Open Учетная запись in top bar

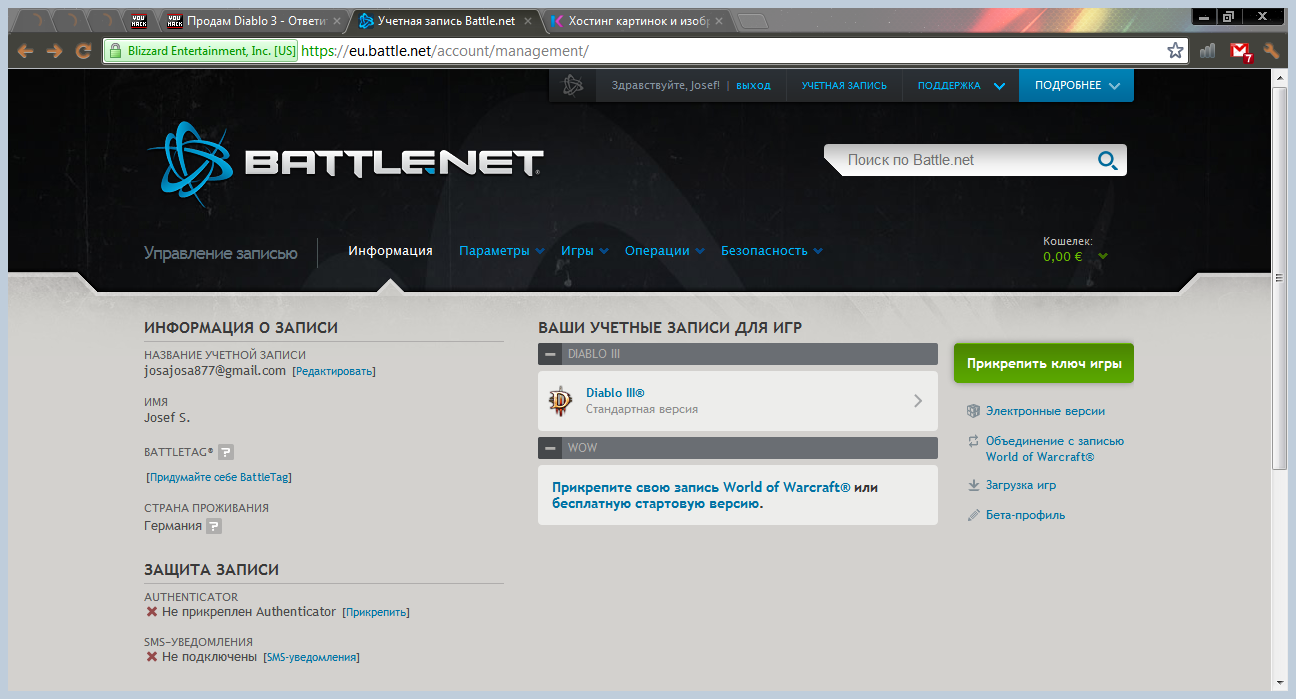pyautogui.click(x=844, y=86)
